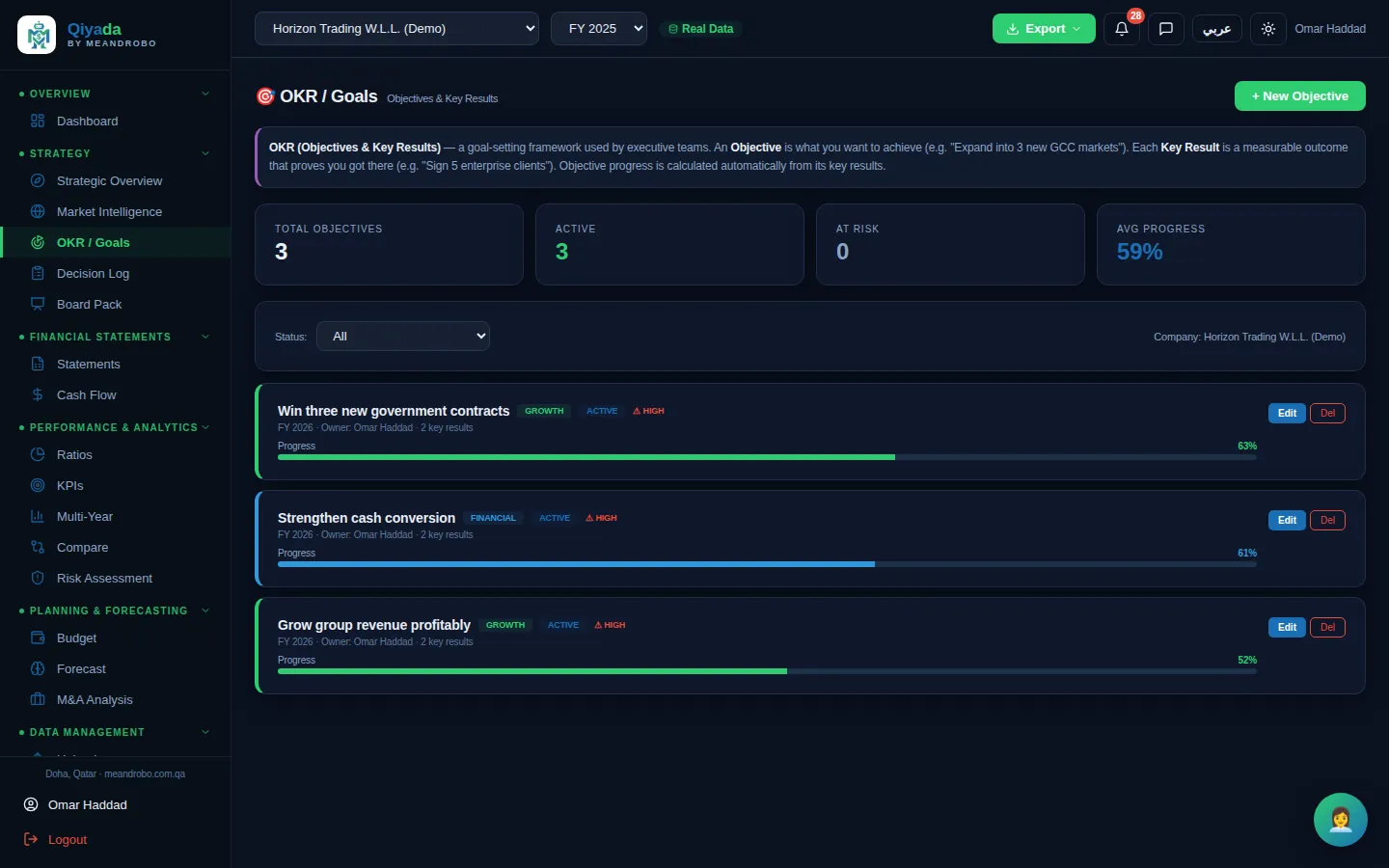Click the Budget wallet icon
Screen dimensions: 1389x868
38,638
